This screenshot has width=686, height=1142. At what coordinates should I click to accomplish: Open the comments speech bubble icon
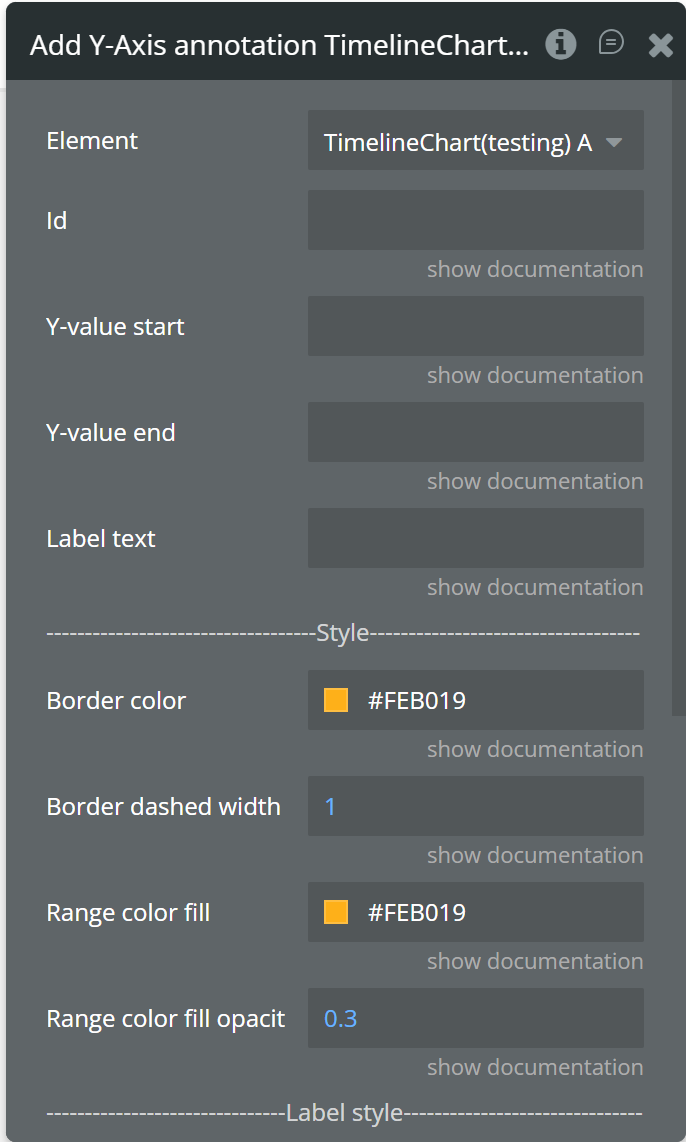click(611, 43)
